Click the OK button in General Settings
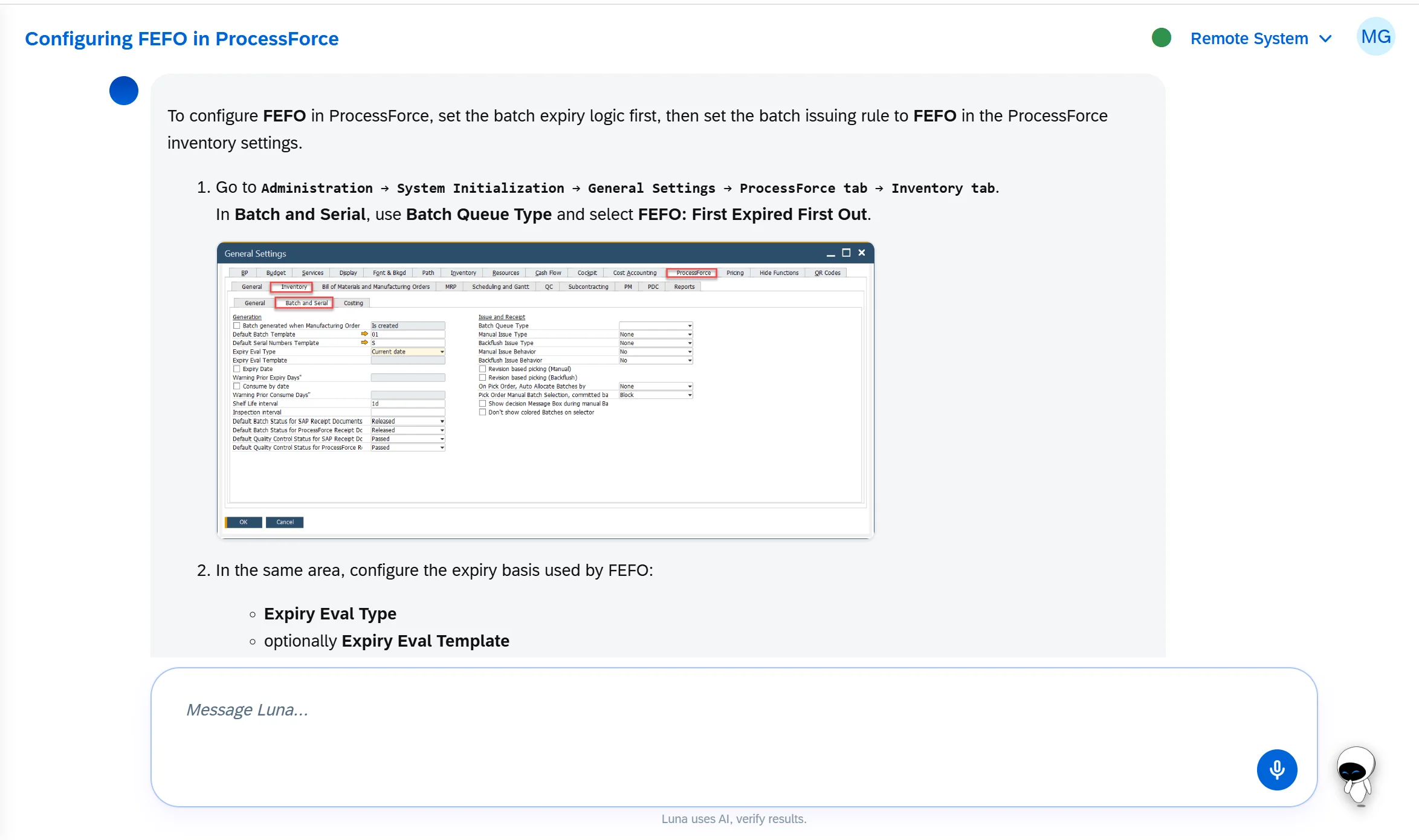The width and height of the screenshot is (1419, 840). [x=244, y=522]
